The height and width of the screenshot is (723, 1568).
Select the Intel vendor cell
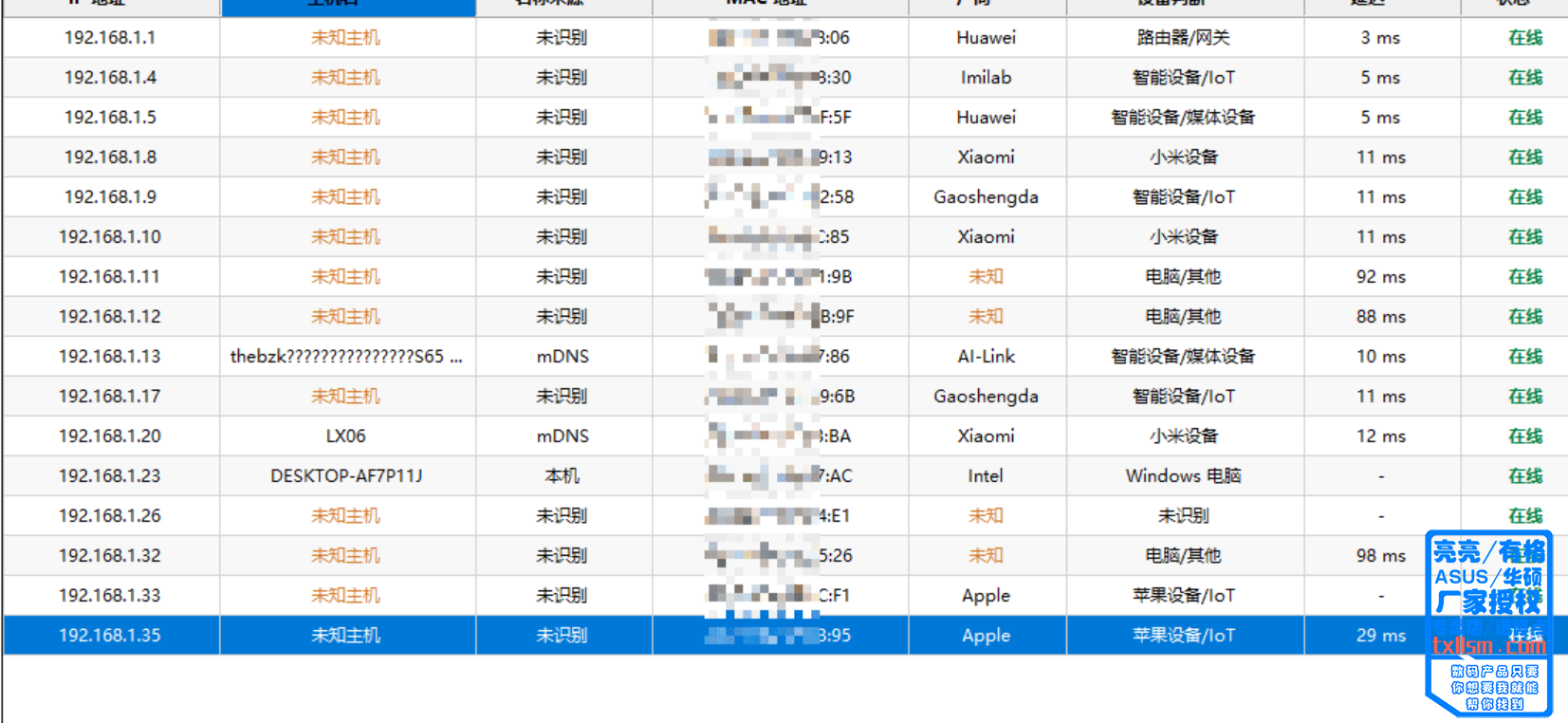[986, 475]
